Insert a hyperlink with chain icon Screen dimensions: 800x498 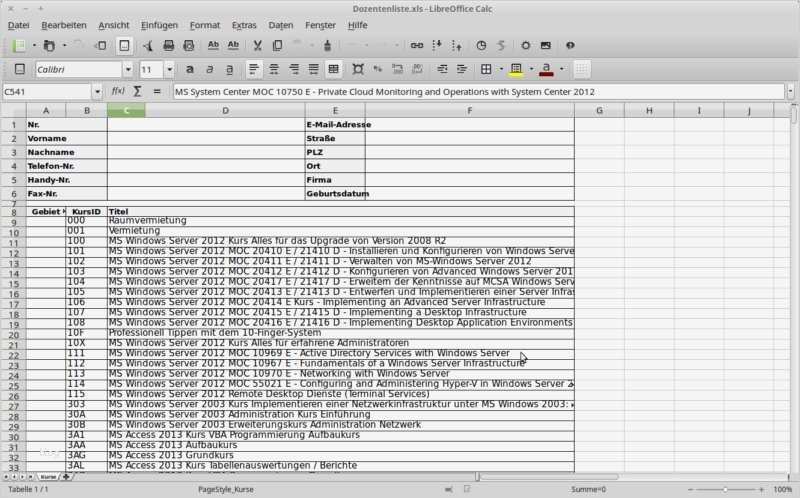point(417,46)
